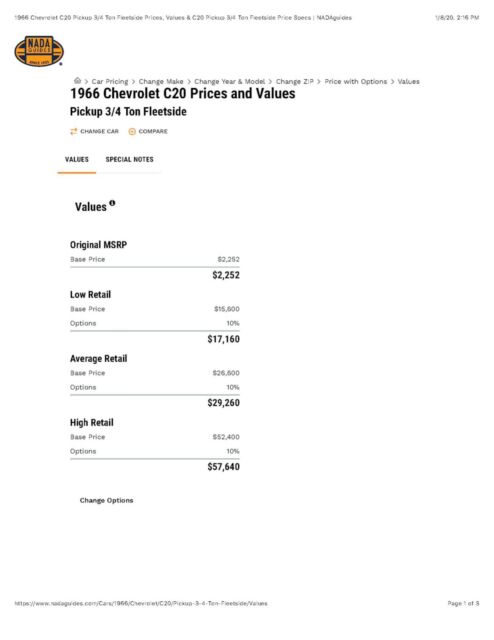Screen dimensions: 494x640
Task: Click the Change Options link
Action: point(107,500)
